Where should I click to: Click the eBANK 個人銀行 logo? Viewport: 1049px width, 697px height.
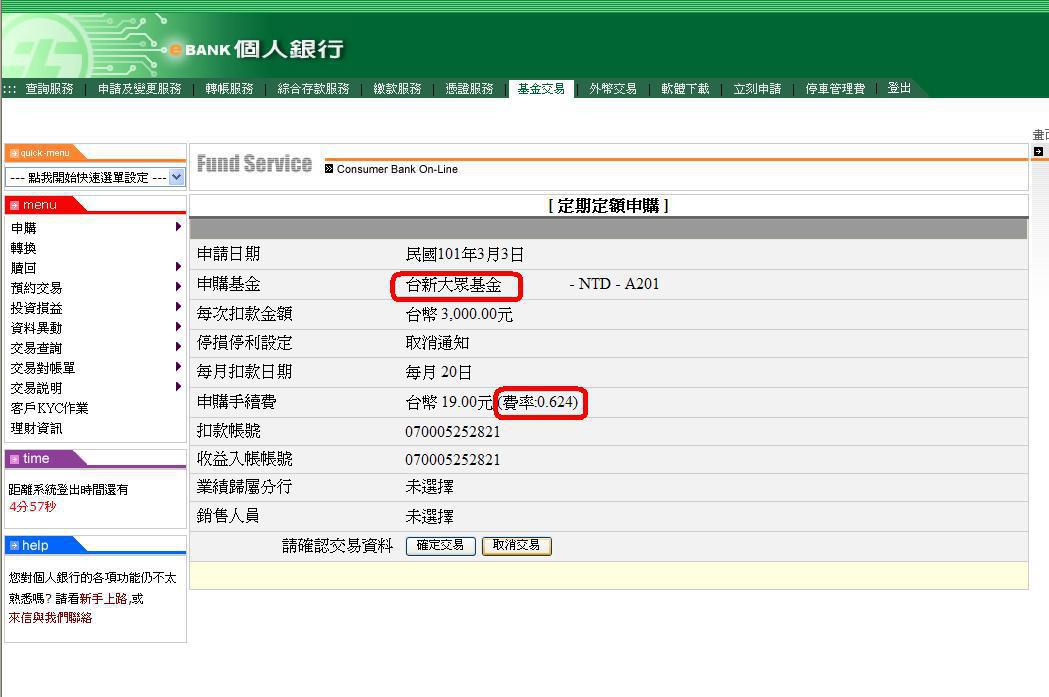[x=256, y=49]
